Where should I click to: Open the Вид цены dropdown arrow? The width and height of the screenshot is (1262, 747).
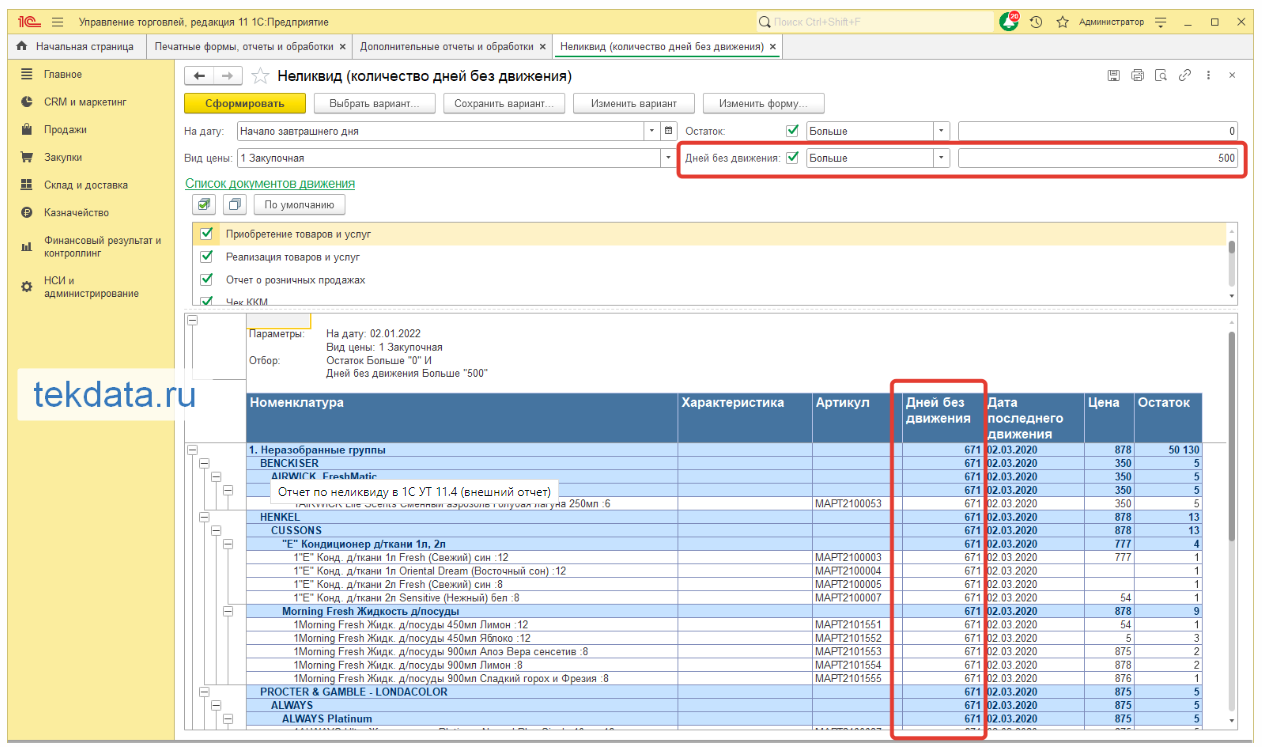(x=668, y=158)
